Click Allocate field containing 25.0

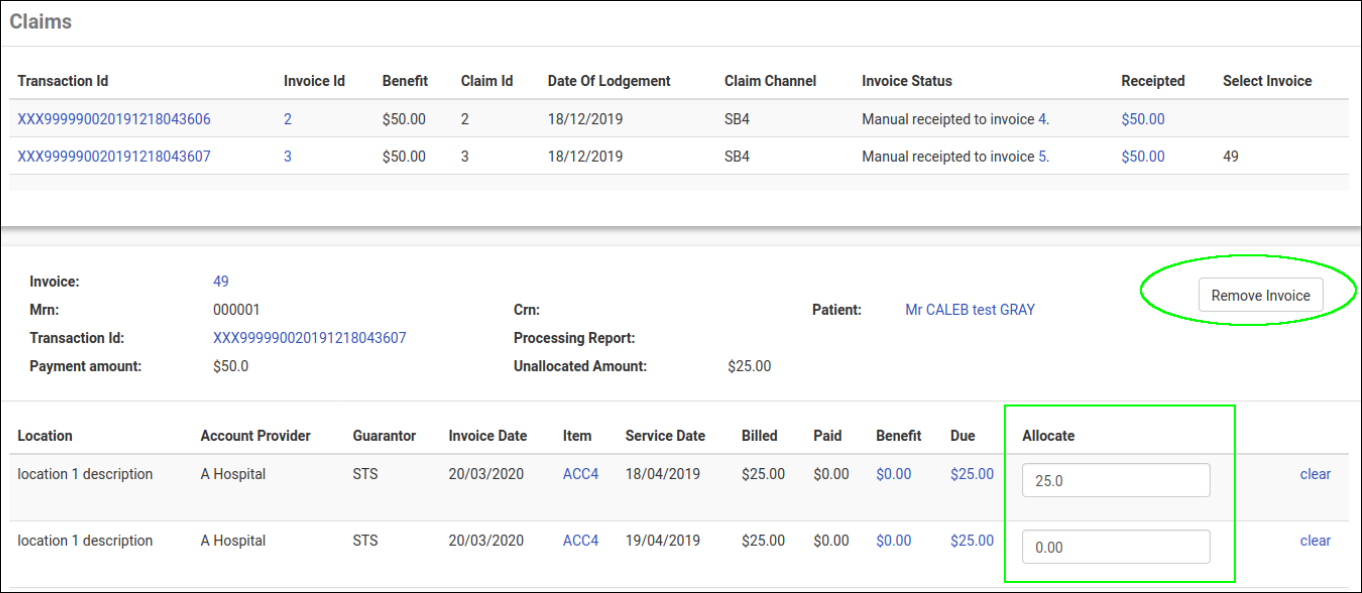point(1115,480)
